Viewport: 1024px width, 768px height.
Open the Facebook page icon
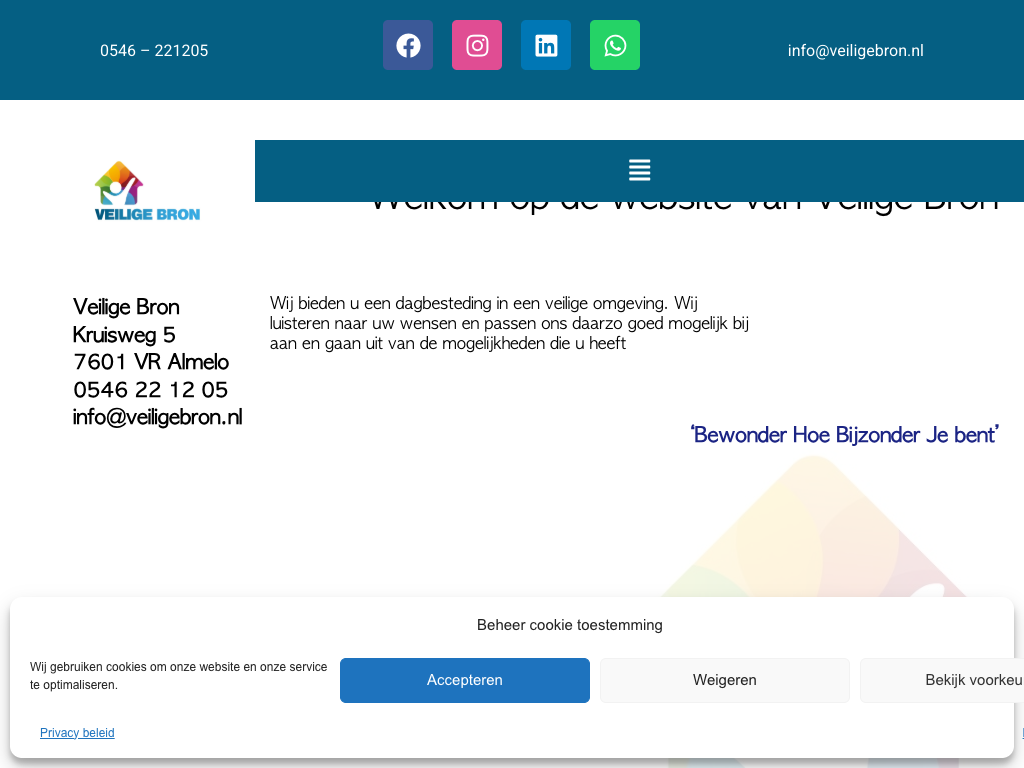408,45
